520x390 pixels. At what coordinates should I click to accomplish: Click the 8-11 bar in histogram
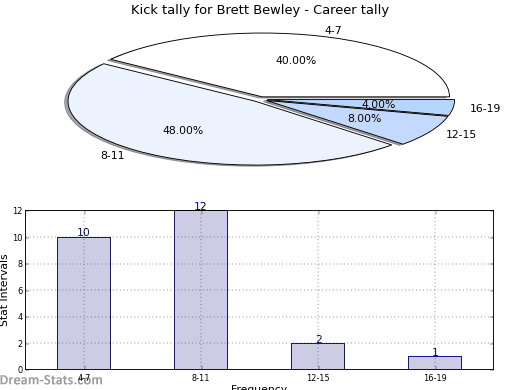click(x=201, y=290)
